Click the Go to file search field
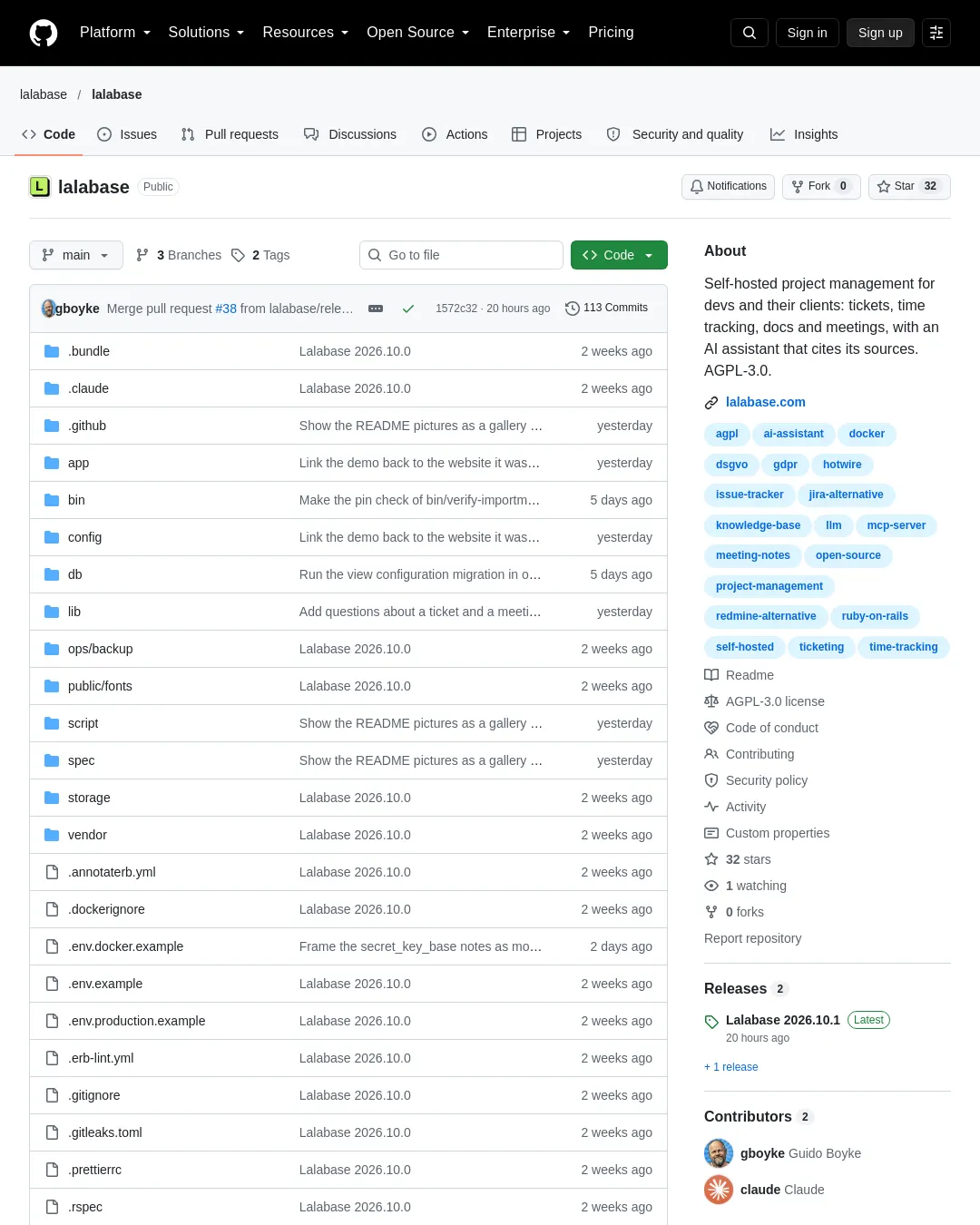 [x=461, y=255]
